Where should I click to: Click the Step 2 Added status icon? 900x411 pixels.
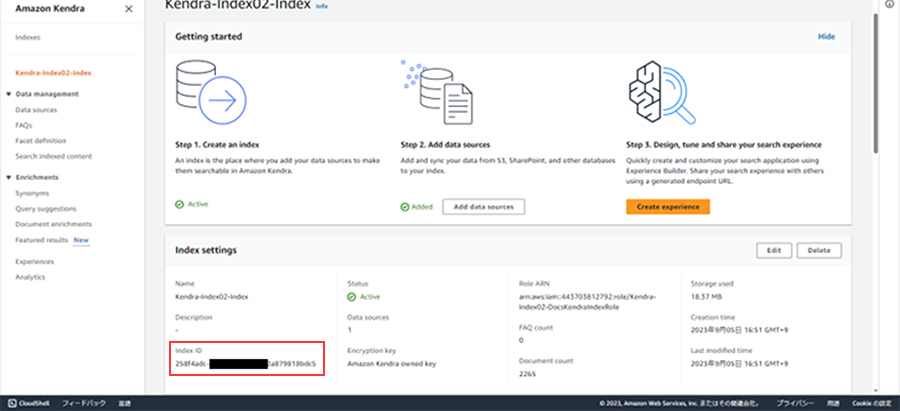tap(405, 207)
